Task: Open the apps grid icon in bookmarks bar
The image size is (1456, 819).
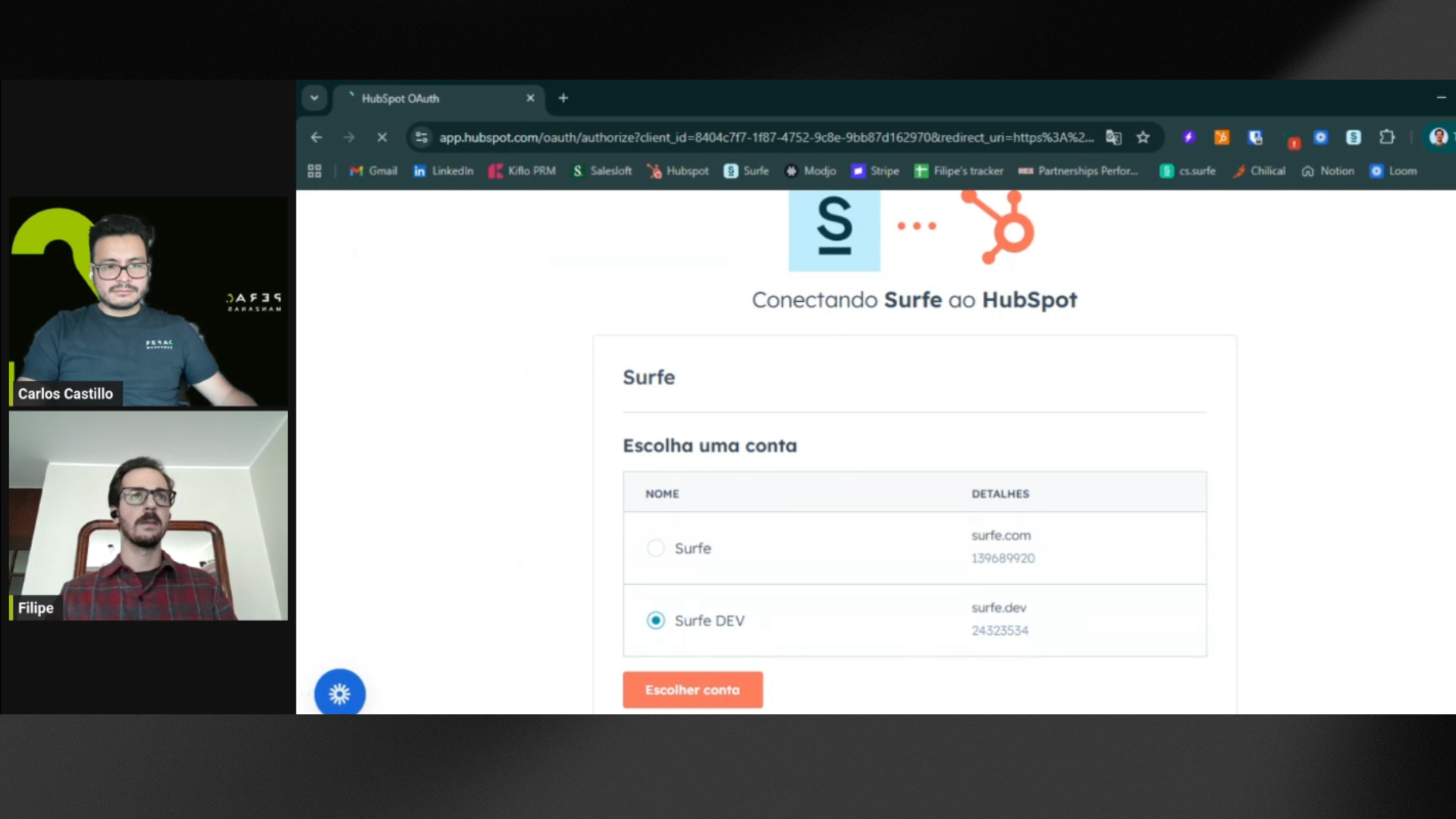Action: [x=315, y=171]
